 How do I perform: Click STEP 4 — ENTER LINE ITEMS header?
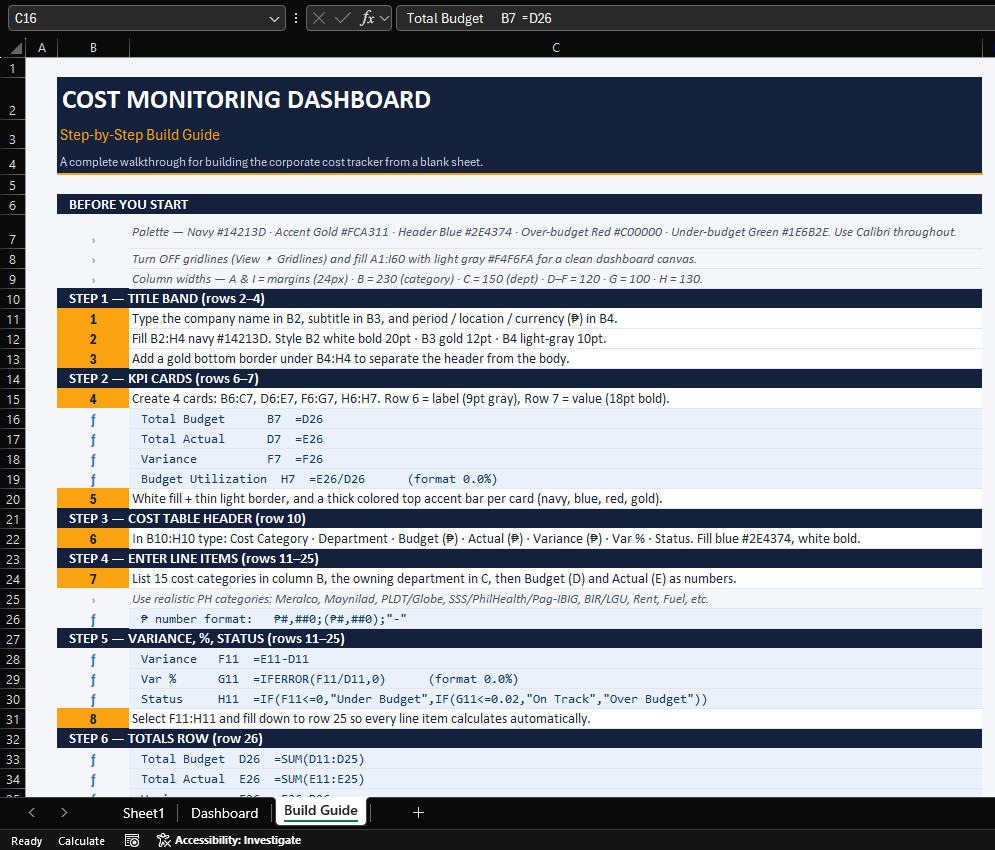(x=519, y=559)
